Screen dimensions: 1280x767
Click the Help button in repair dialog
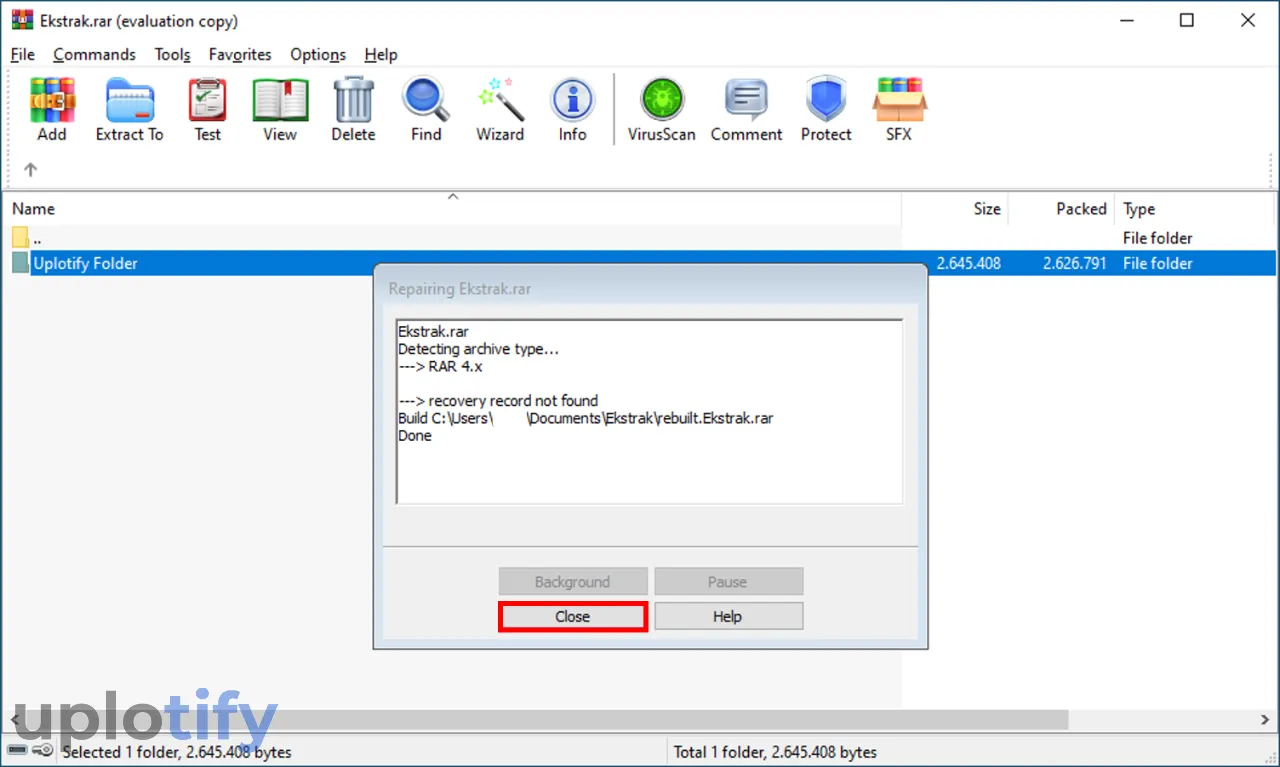point(728,616)
